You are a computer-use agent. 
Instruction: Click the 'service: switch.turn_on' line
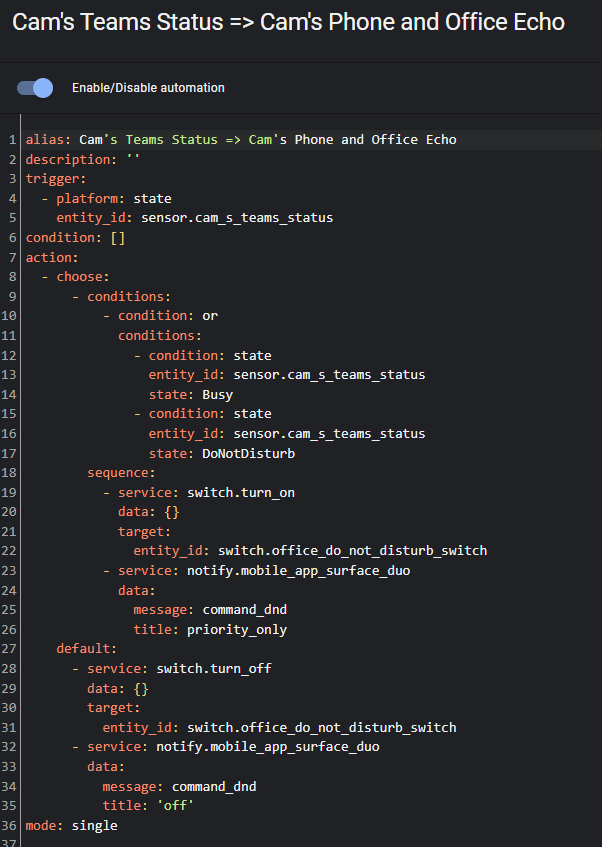pos(199,493)
